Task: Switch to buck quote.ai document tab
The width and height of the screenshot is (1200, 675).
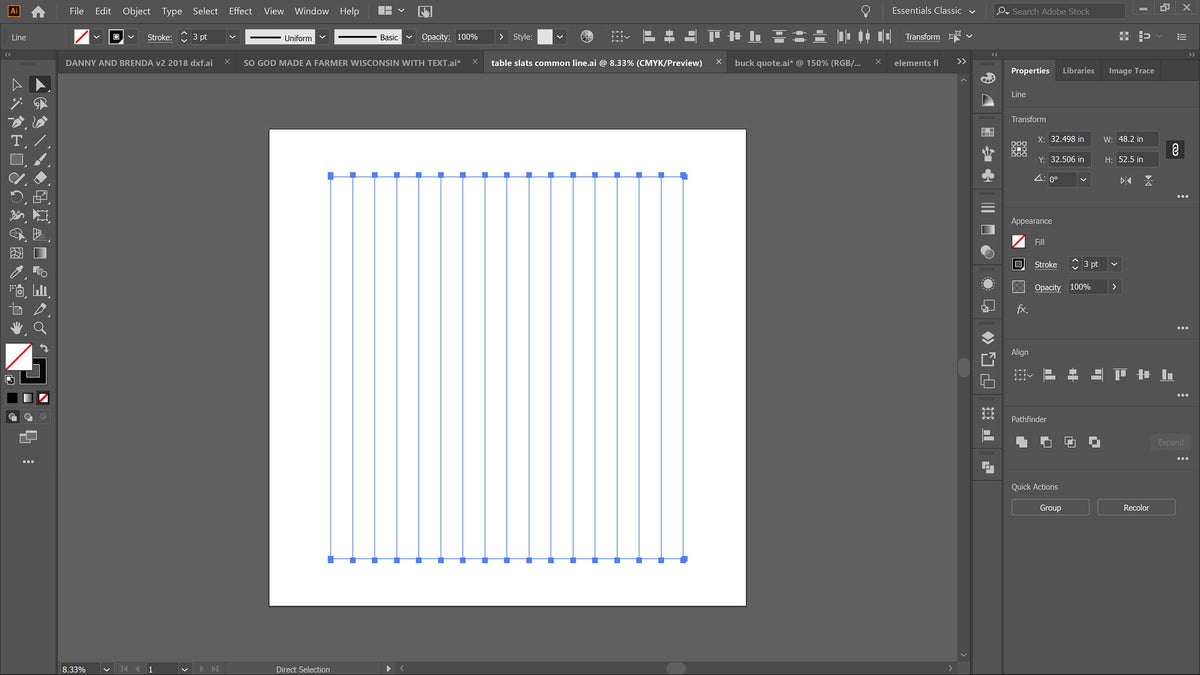Action: point(800,63)
